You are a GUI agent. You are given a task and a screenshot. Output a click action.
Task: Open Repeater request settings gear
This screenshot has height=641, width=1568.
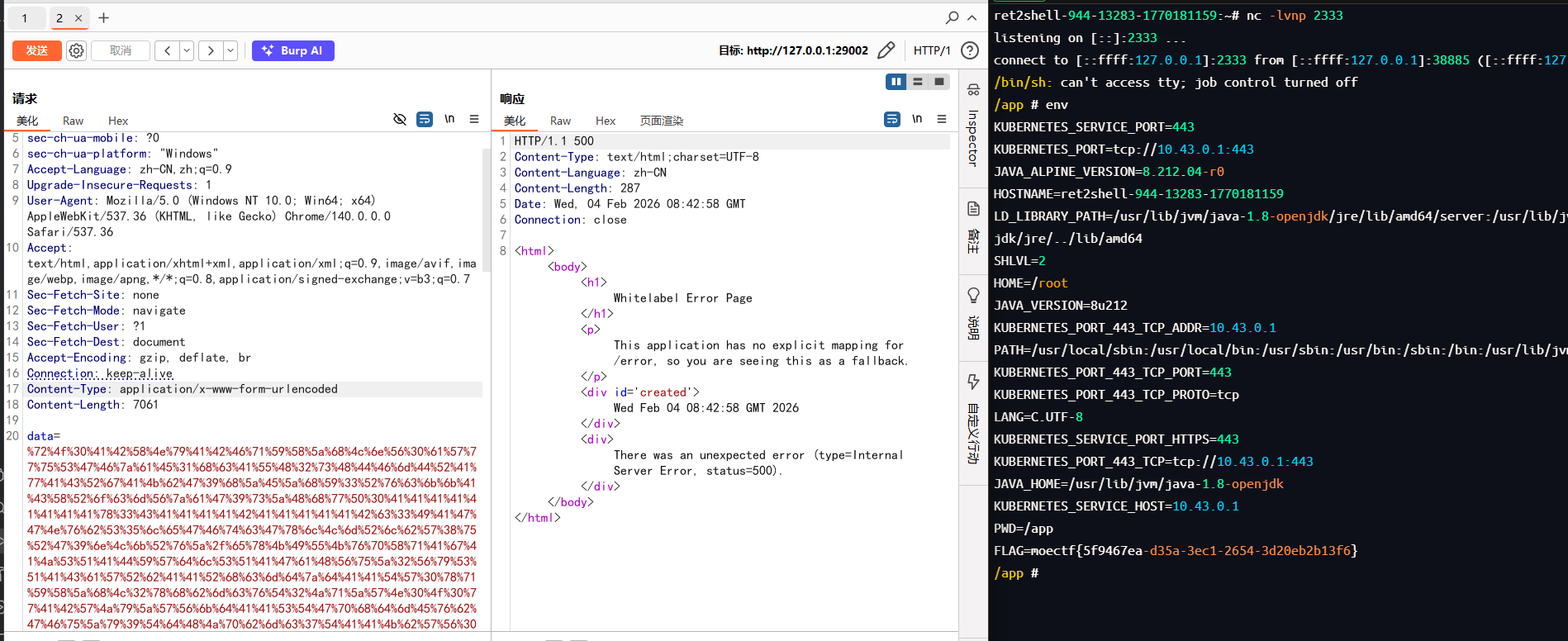coord(76,51)
